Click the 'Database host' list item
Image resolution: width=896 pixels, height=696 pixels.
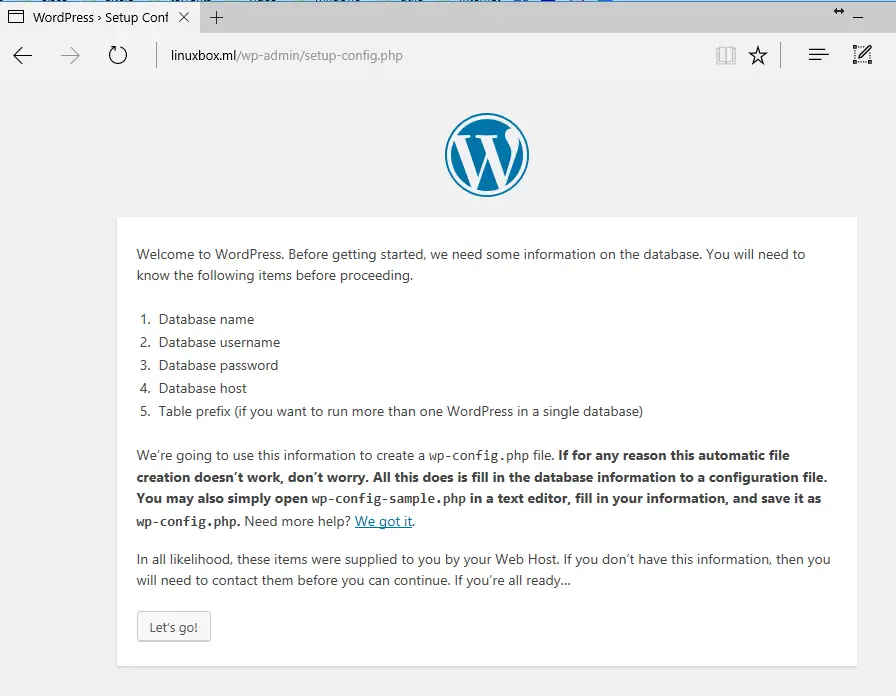[202, 389]
